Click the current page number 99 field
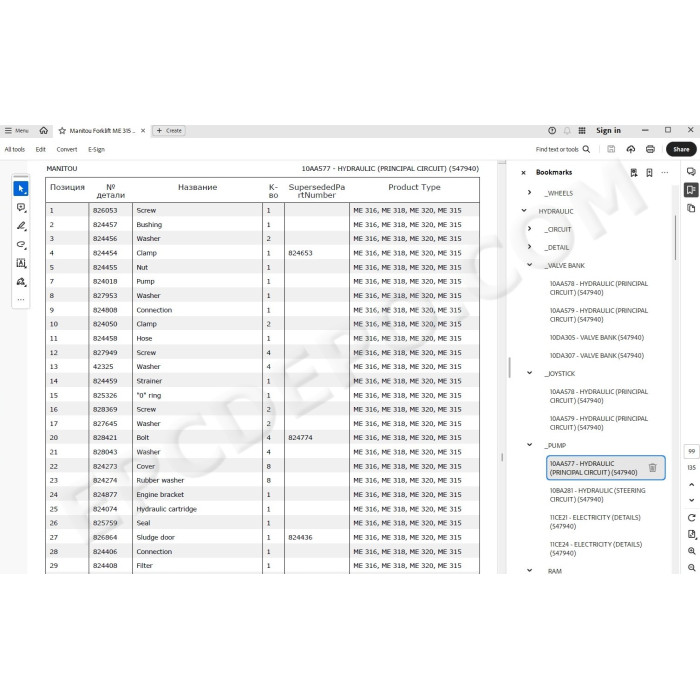 tap(692, 451)
